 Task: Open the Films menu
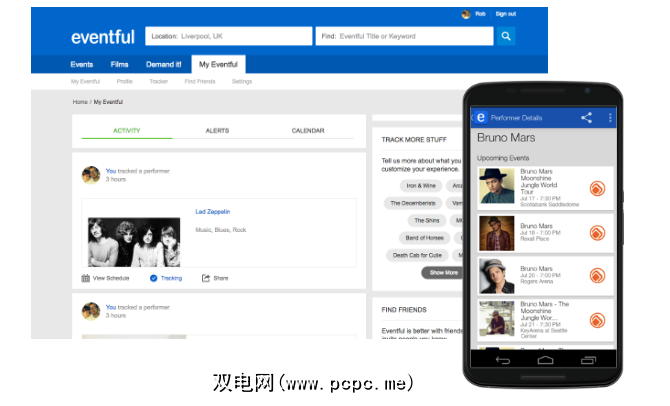(x=119, y=65)
